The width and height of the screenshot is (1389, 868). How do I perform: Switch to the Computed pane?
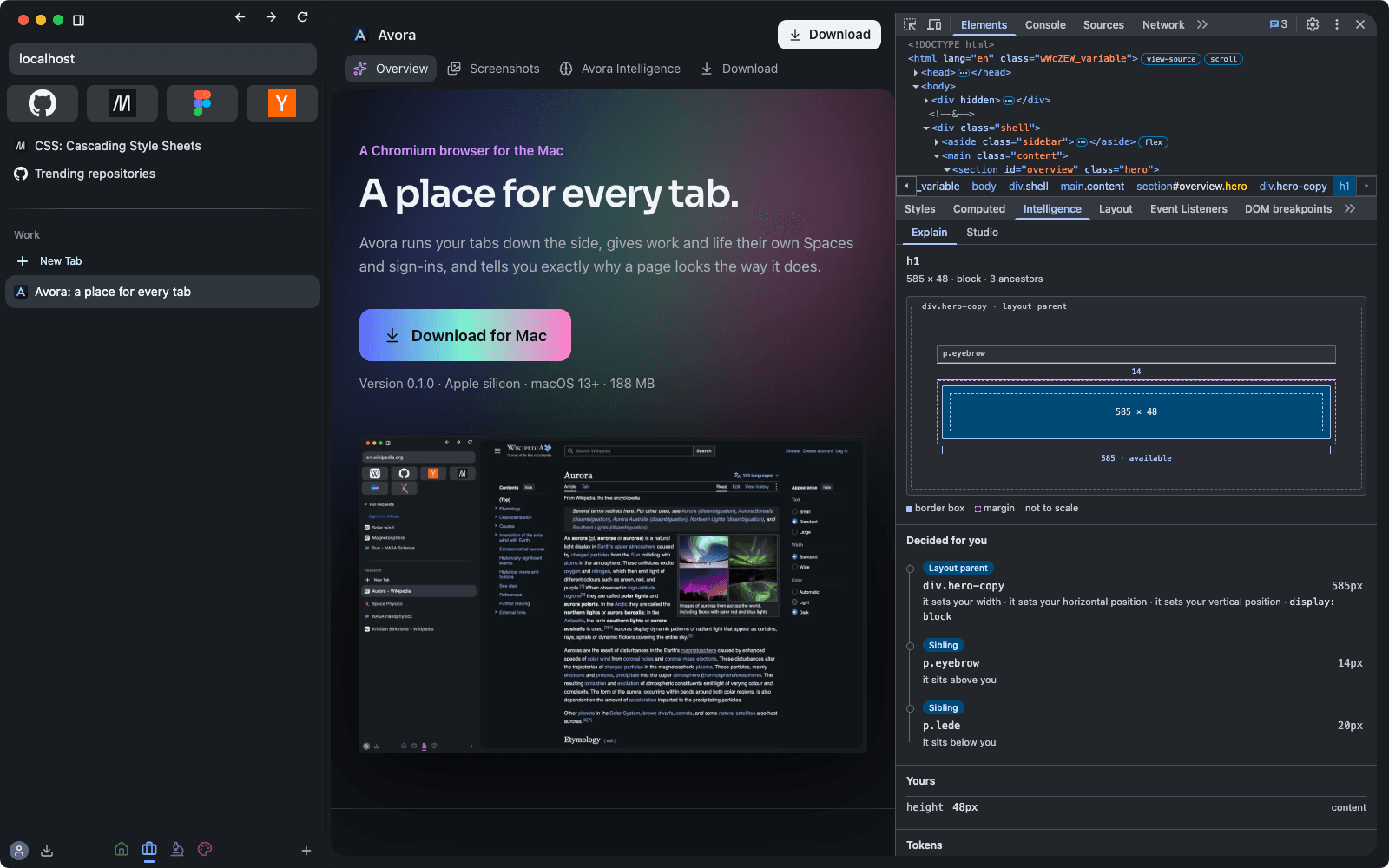click(x=979, y=209)
